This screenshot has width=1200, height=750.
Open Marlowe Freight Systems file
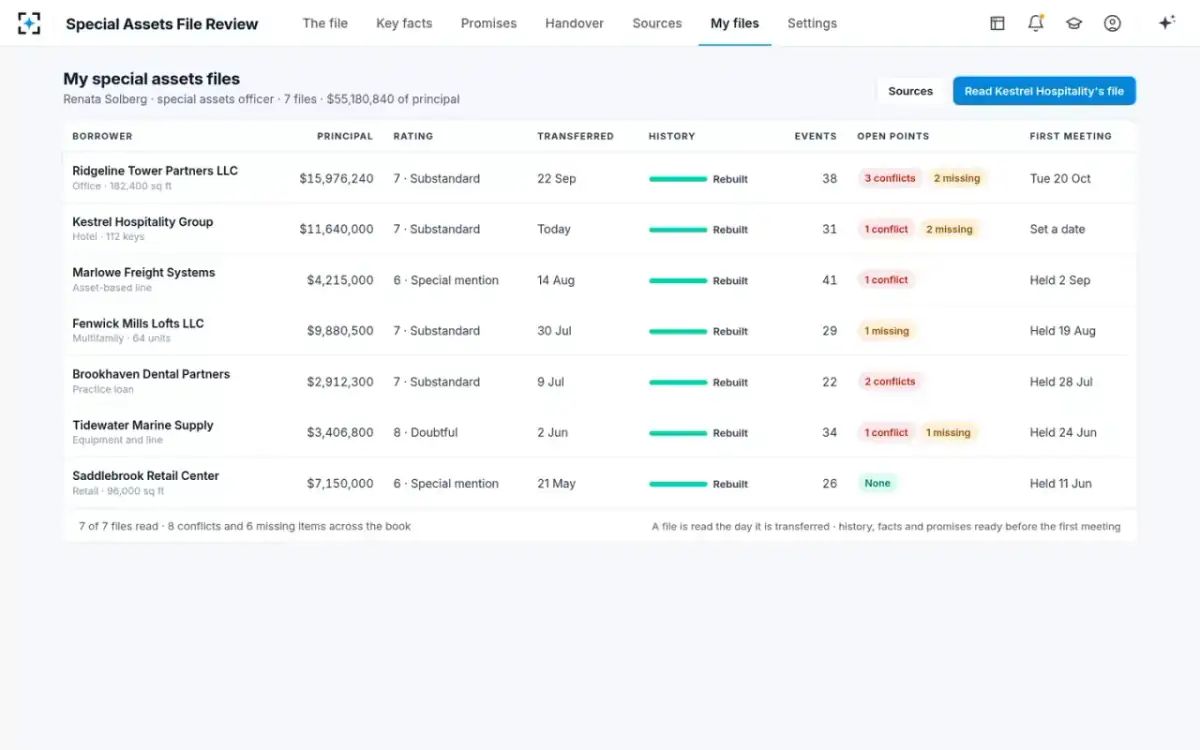point(144,272)
